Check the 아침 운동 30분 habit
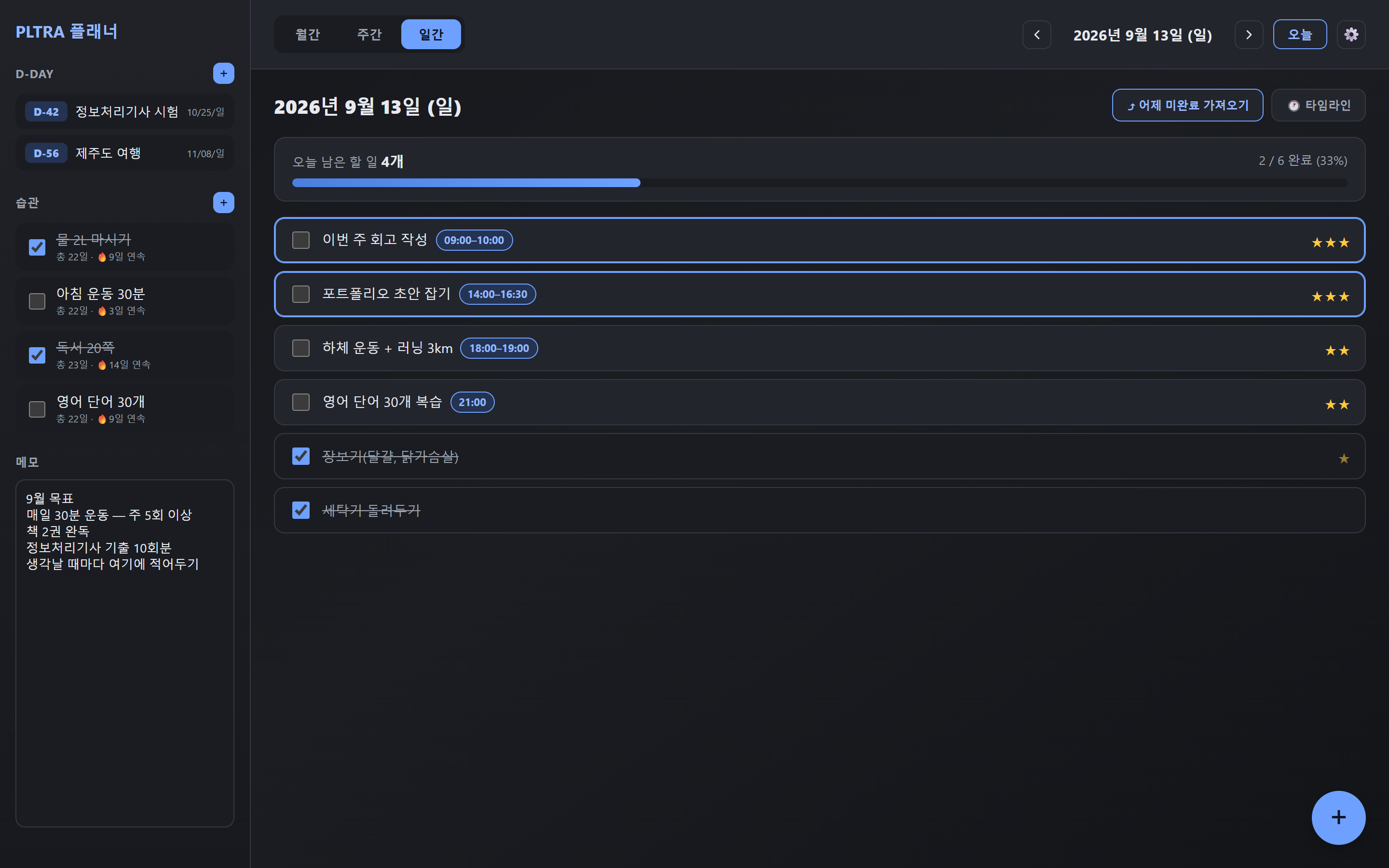1389x868 pixels. pos(37,301)
